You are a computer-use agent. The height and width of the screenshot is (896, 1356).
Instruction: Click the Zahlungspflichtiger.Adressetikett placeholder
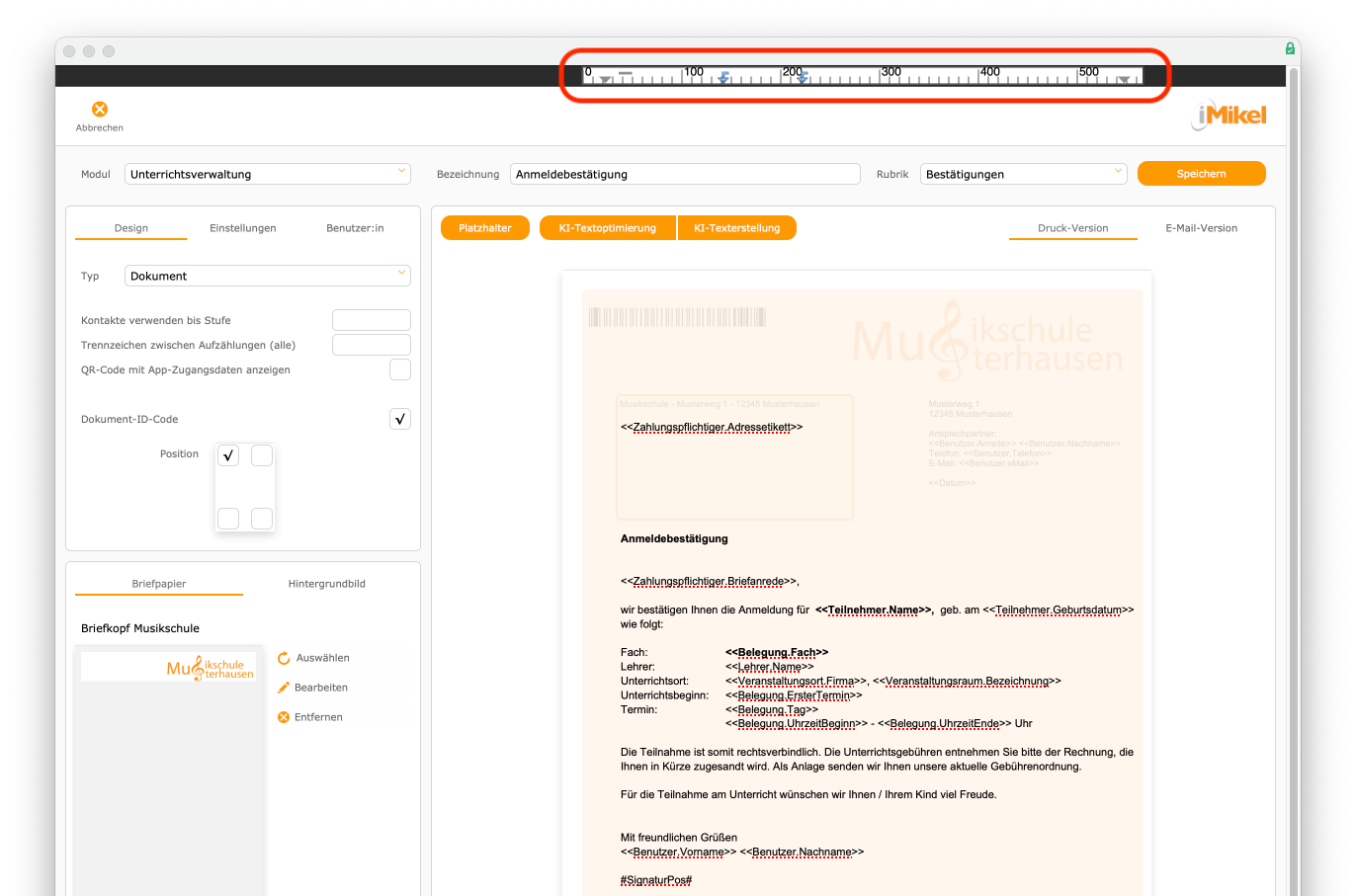click(712, 428)
